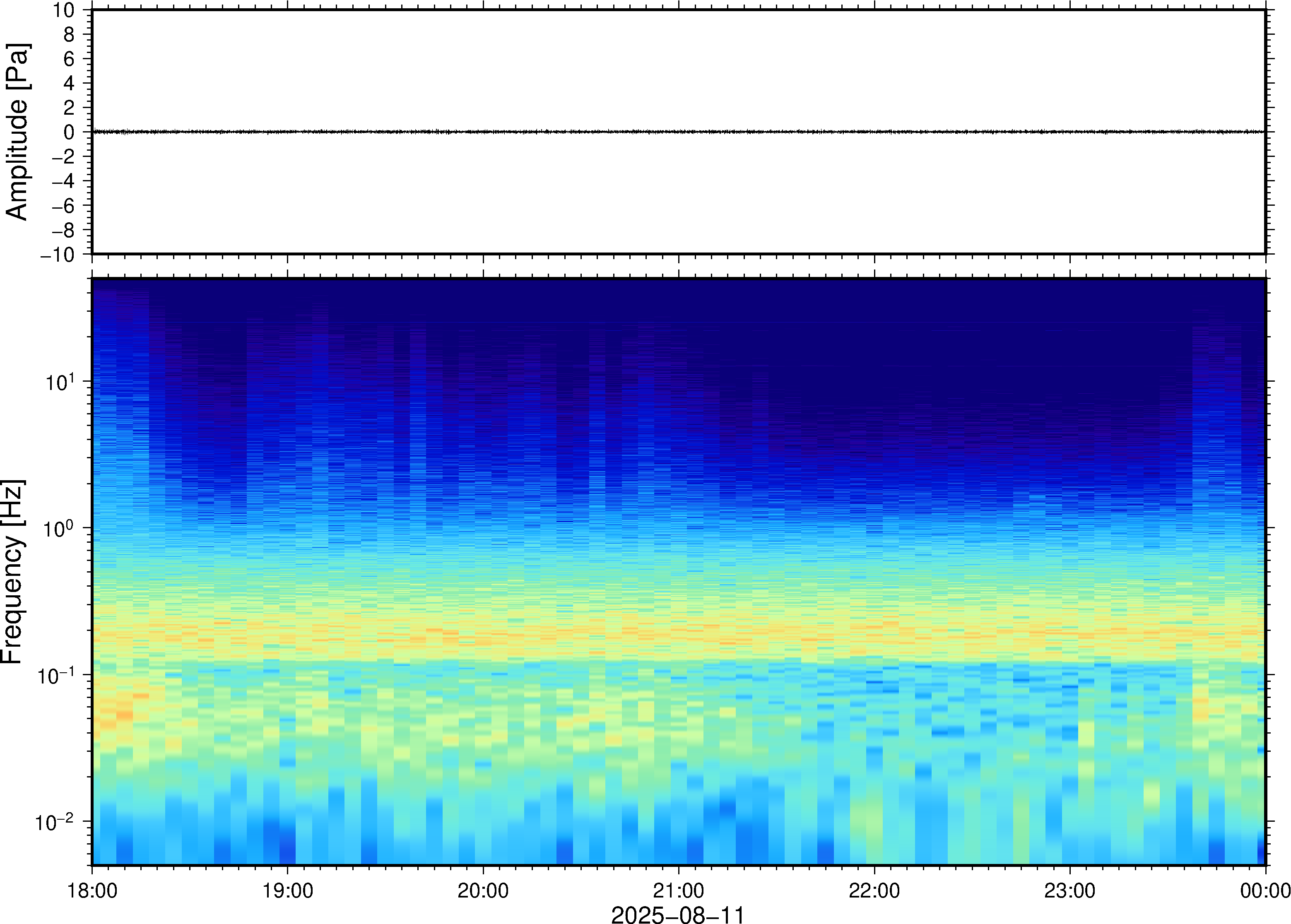Click the amplitude tick label −4

63,181
